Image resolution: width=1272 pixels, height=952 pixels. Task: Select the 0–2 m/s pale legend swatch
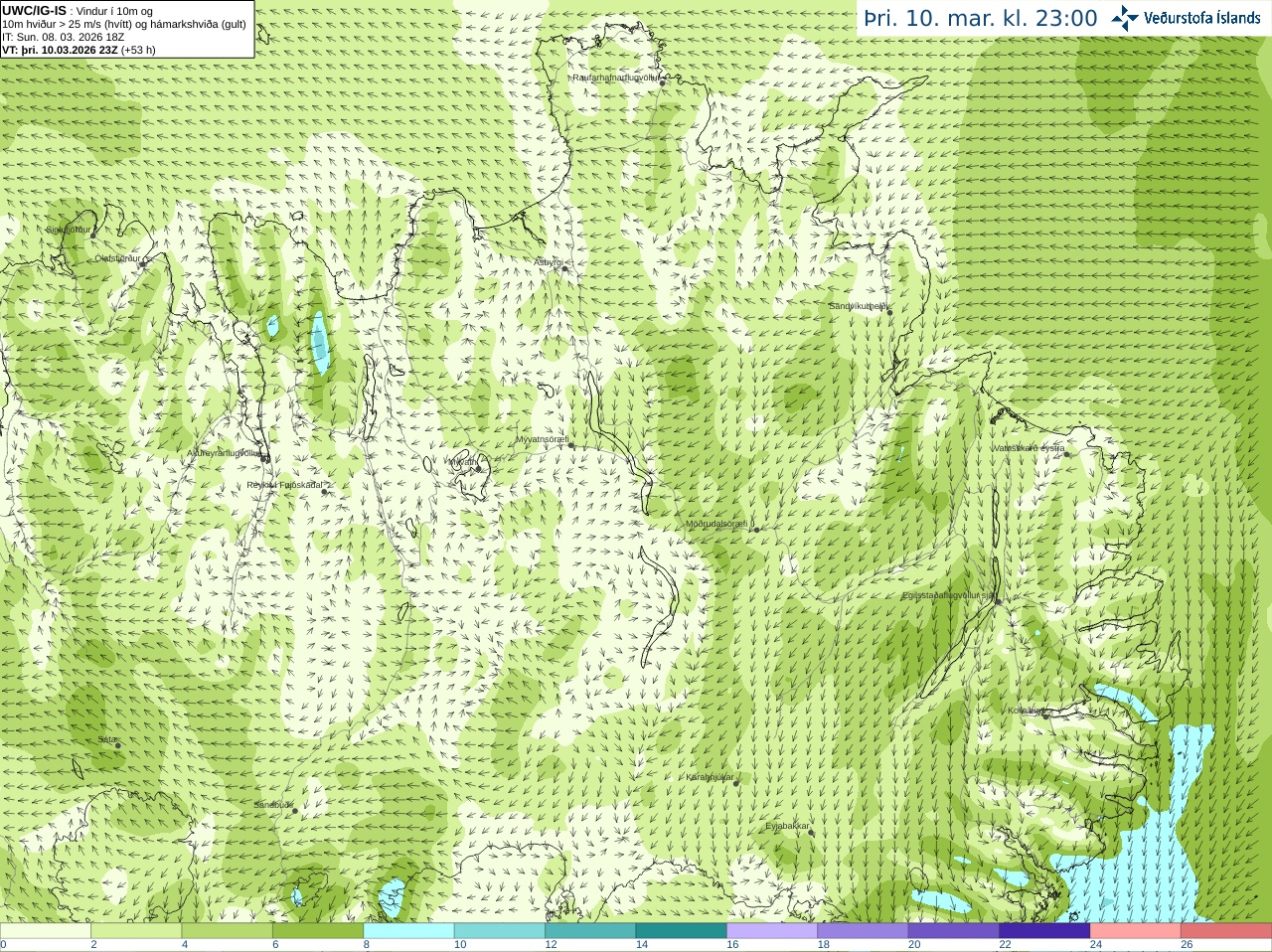pos(46,931)
